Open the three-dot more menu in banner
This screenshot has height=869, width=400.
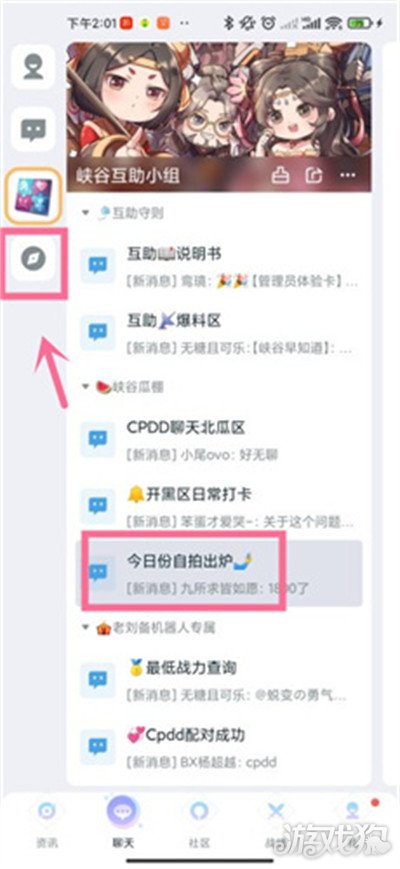(348, 176)
